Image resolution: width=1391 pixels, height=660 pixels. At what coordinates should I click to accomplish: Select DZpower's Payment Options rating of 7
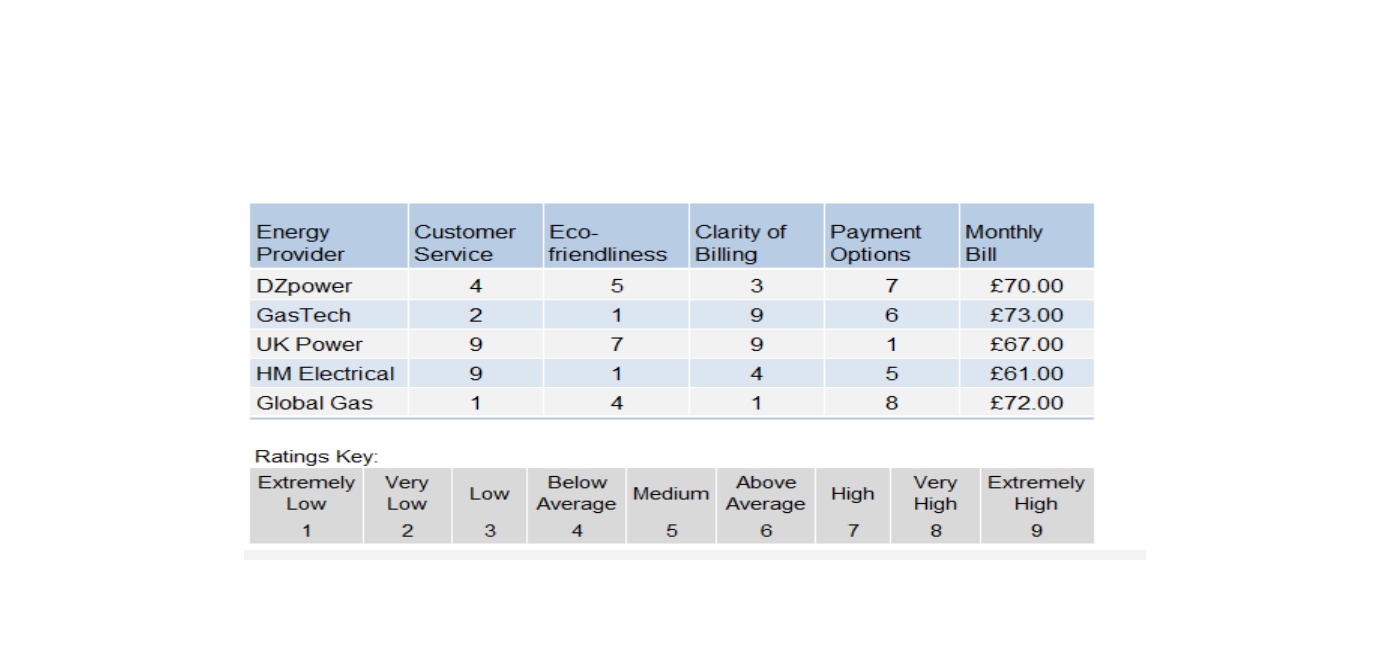coord(891,286)
